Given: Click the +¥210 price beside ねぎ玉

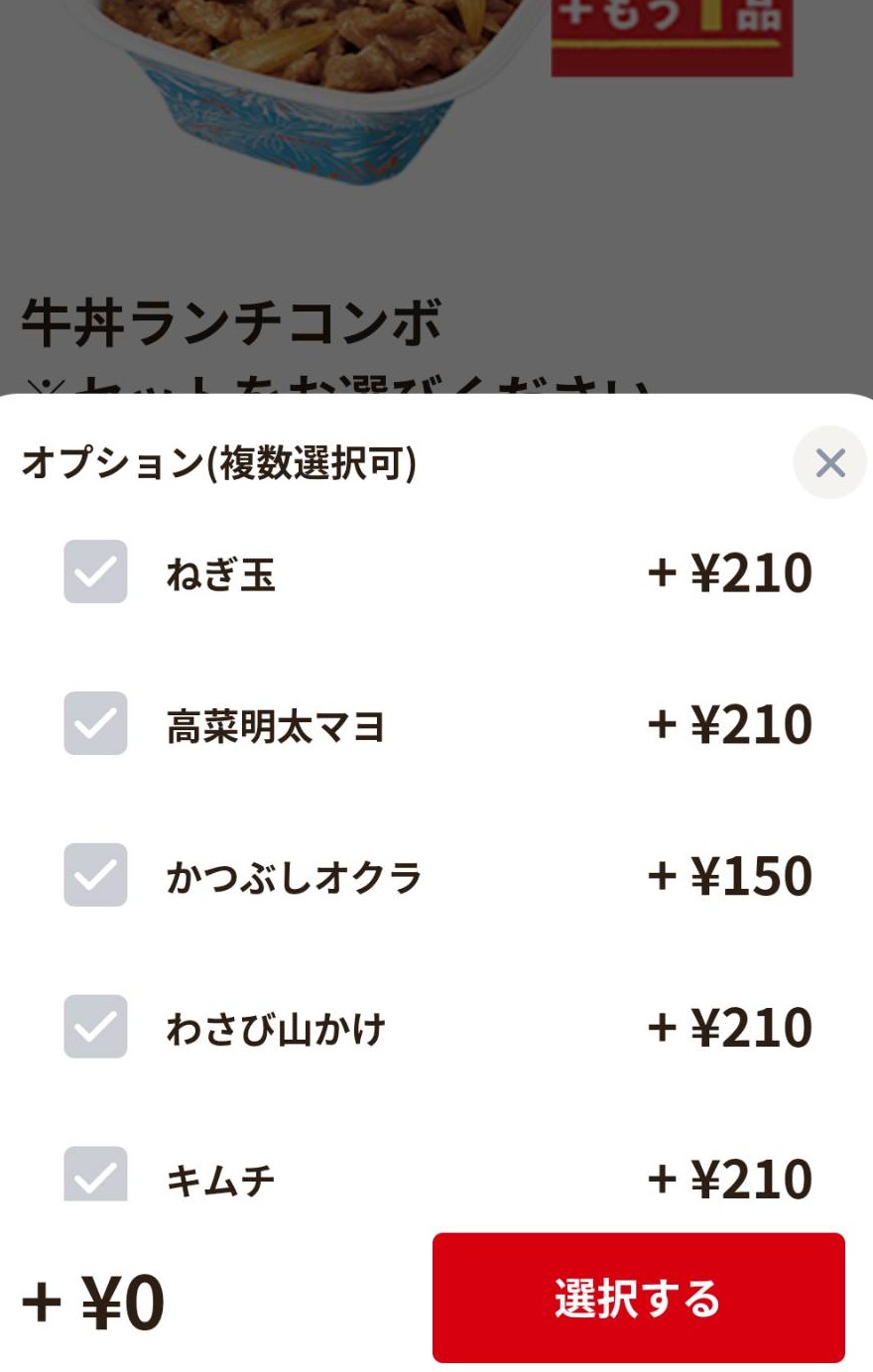Looking at the screenshot, I should 729,573.
